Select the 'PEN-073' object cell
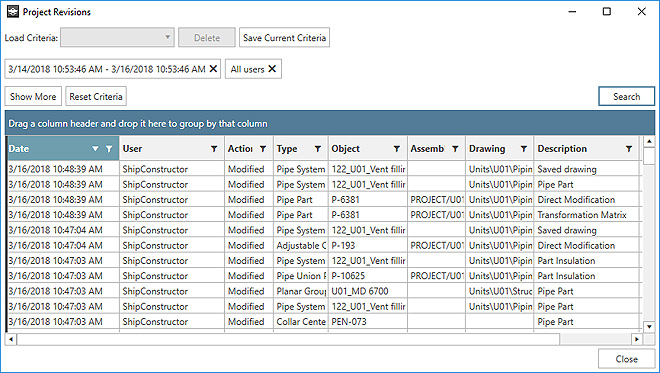 pos(367,322)
